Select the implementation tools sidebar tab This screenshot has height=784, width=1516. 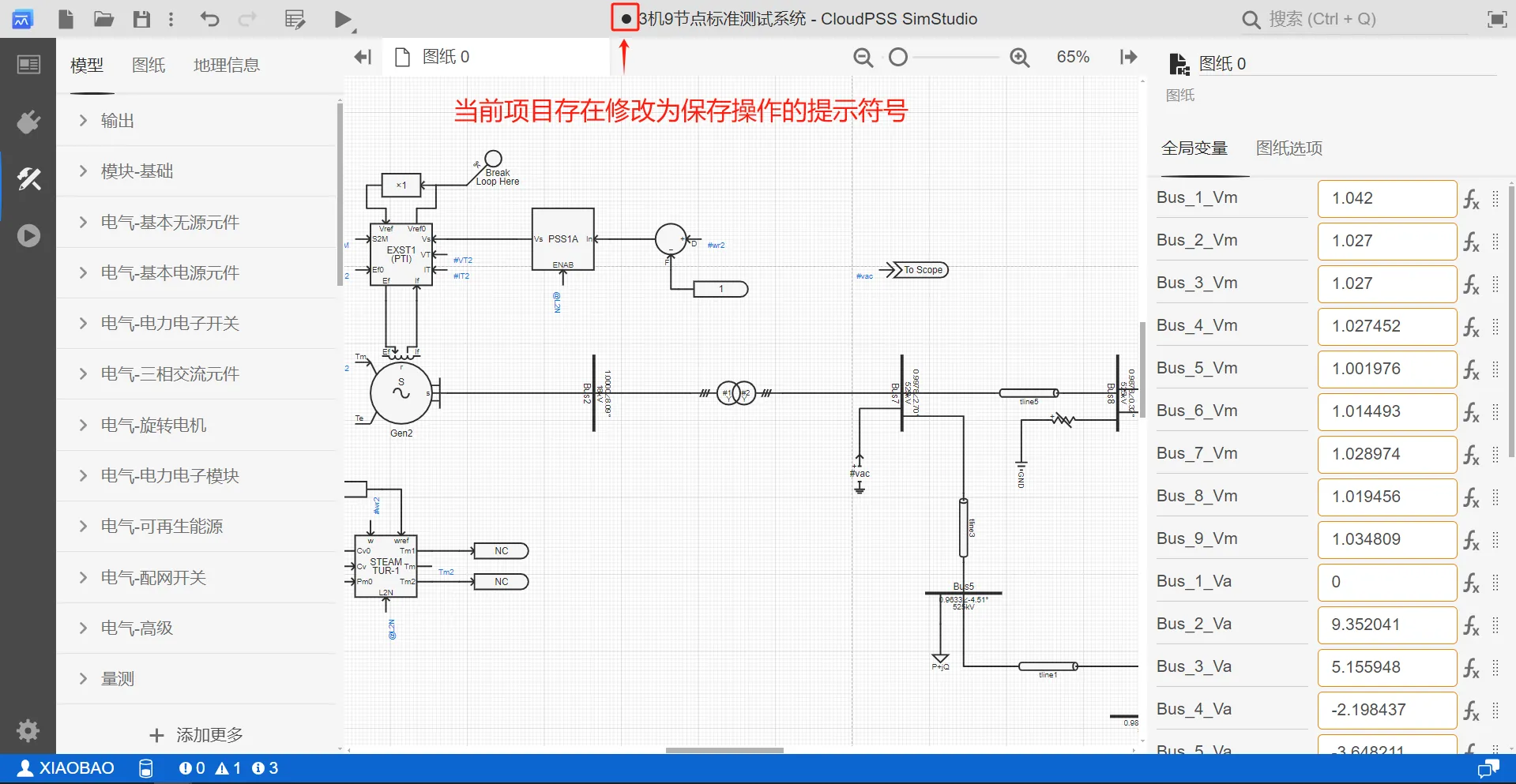[28, 179]
